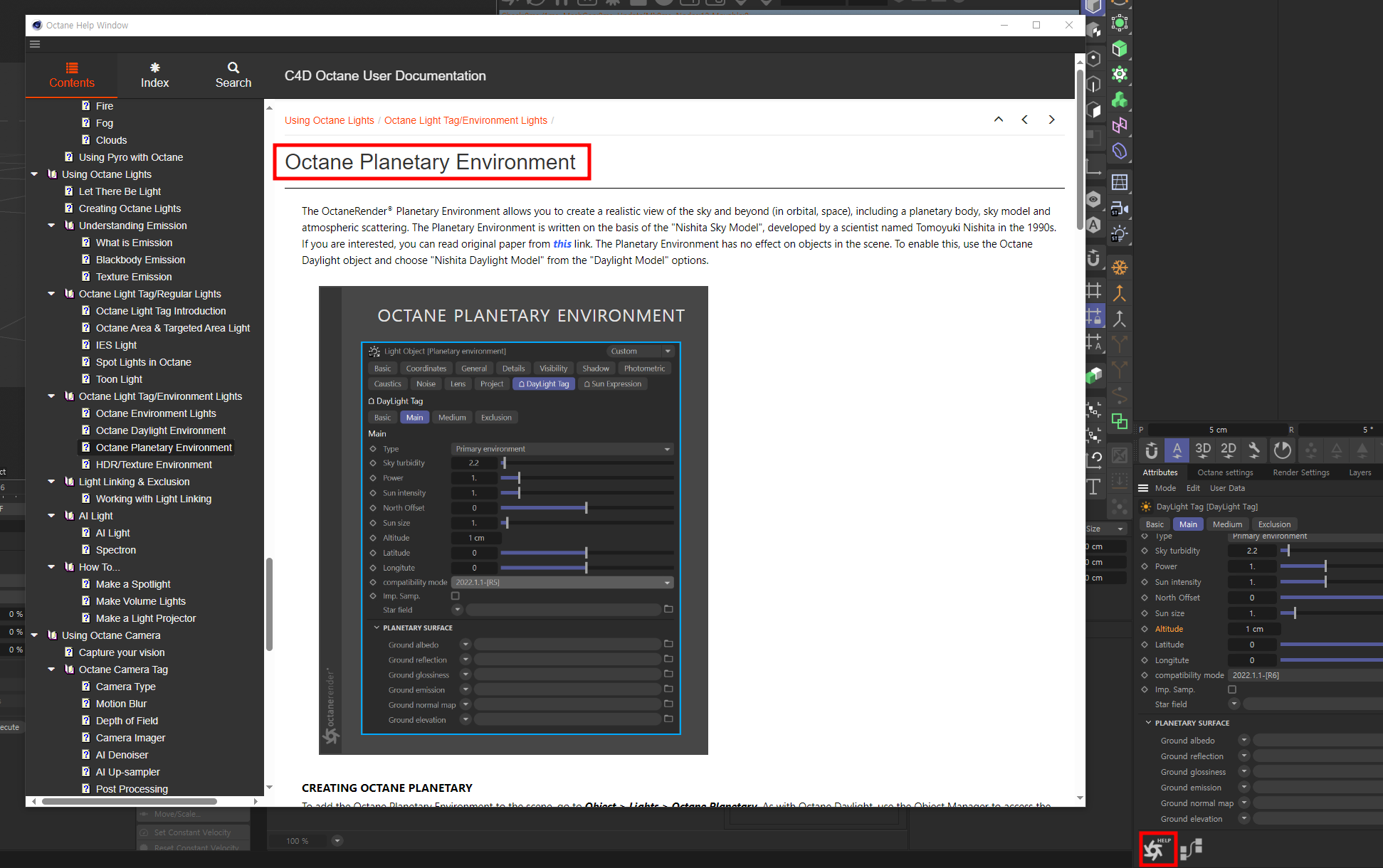Open the User Data menu
This screenshot has height=868, width=1383.
[1227, 488]
